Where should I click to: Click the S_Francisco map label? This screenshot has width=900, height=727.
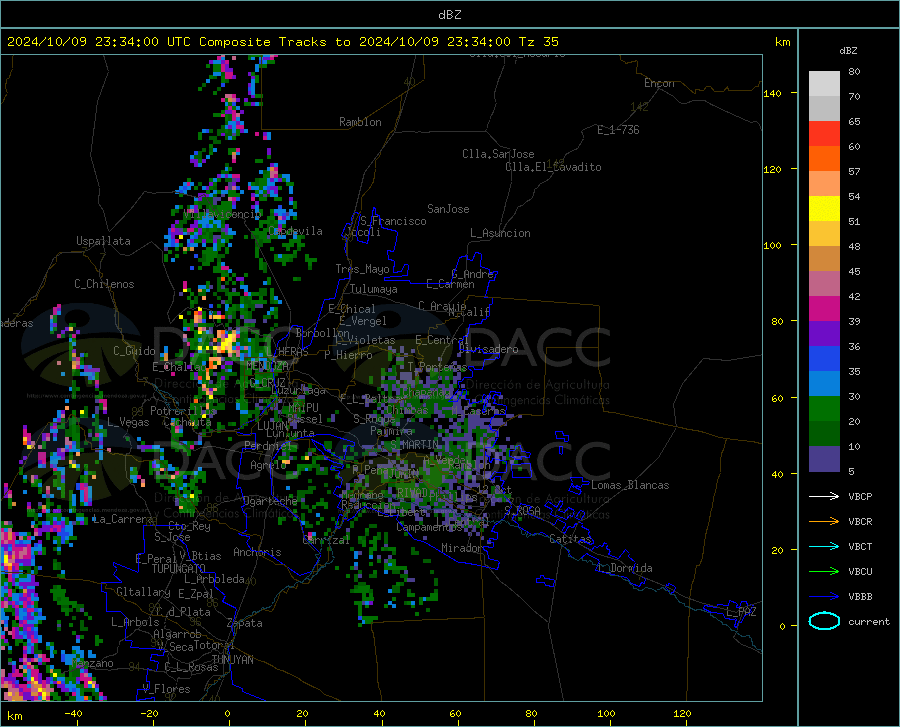tap(393, 221)
